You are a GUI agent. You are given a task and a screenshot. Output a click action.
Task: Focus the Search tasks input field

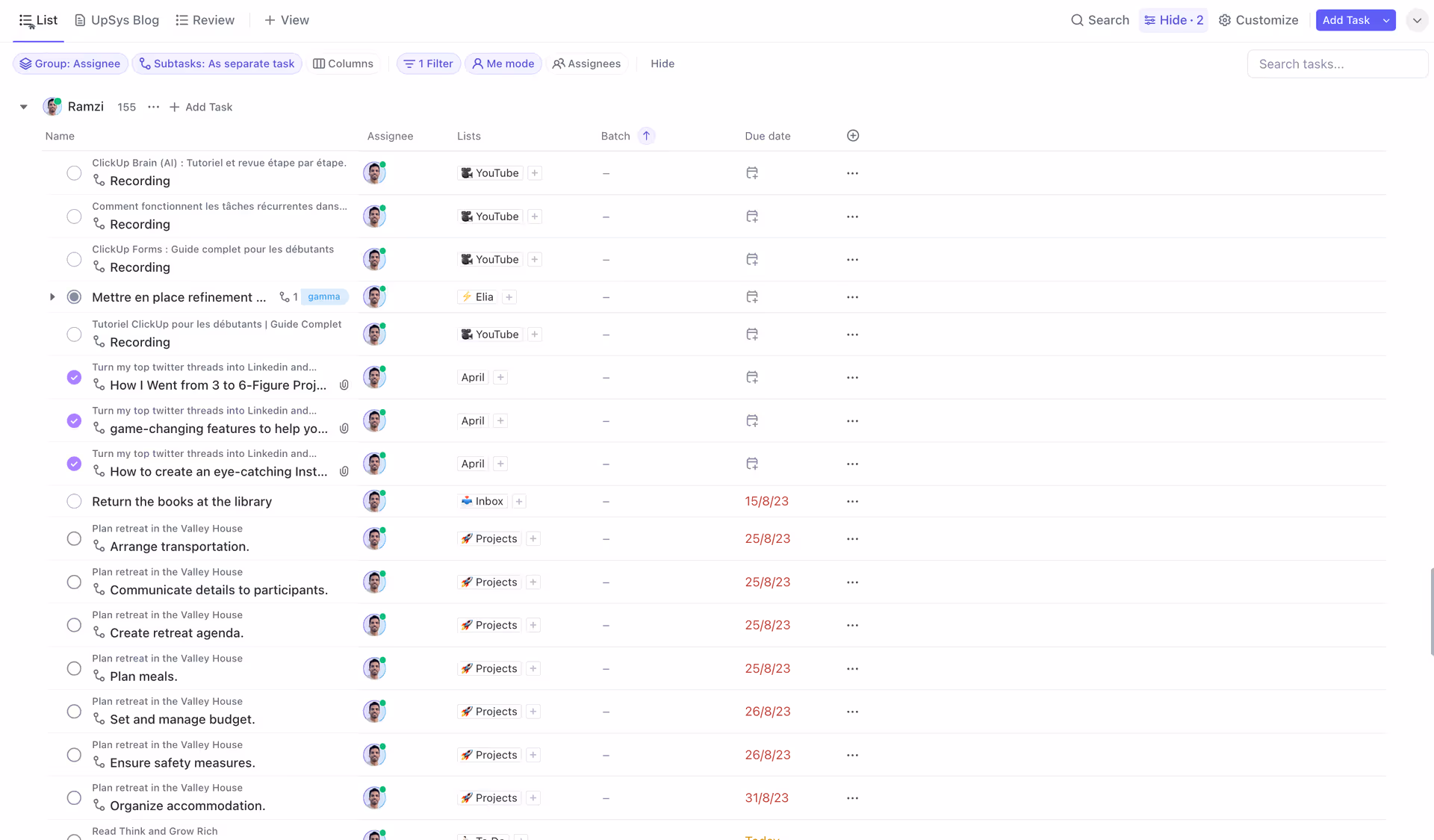[x=1337, y=64]
